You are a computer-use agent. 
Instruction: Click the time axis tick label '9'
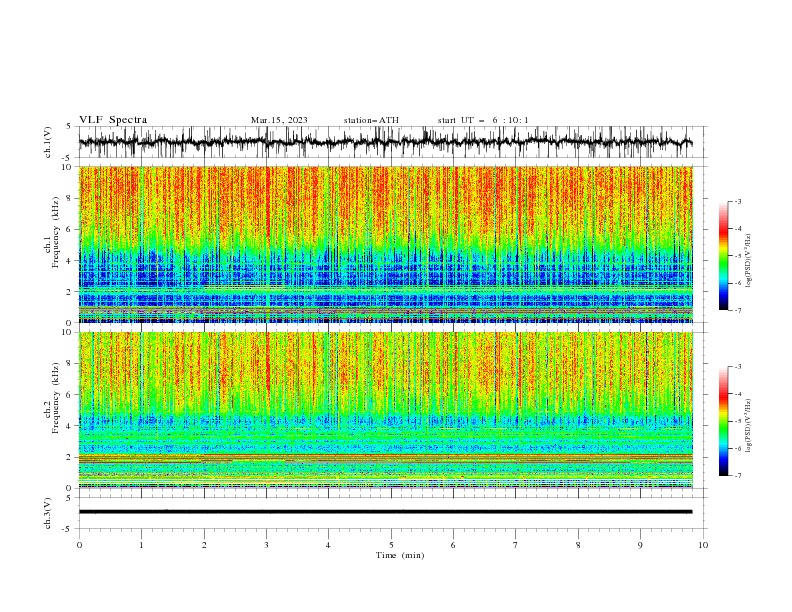click(640, 545)
